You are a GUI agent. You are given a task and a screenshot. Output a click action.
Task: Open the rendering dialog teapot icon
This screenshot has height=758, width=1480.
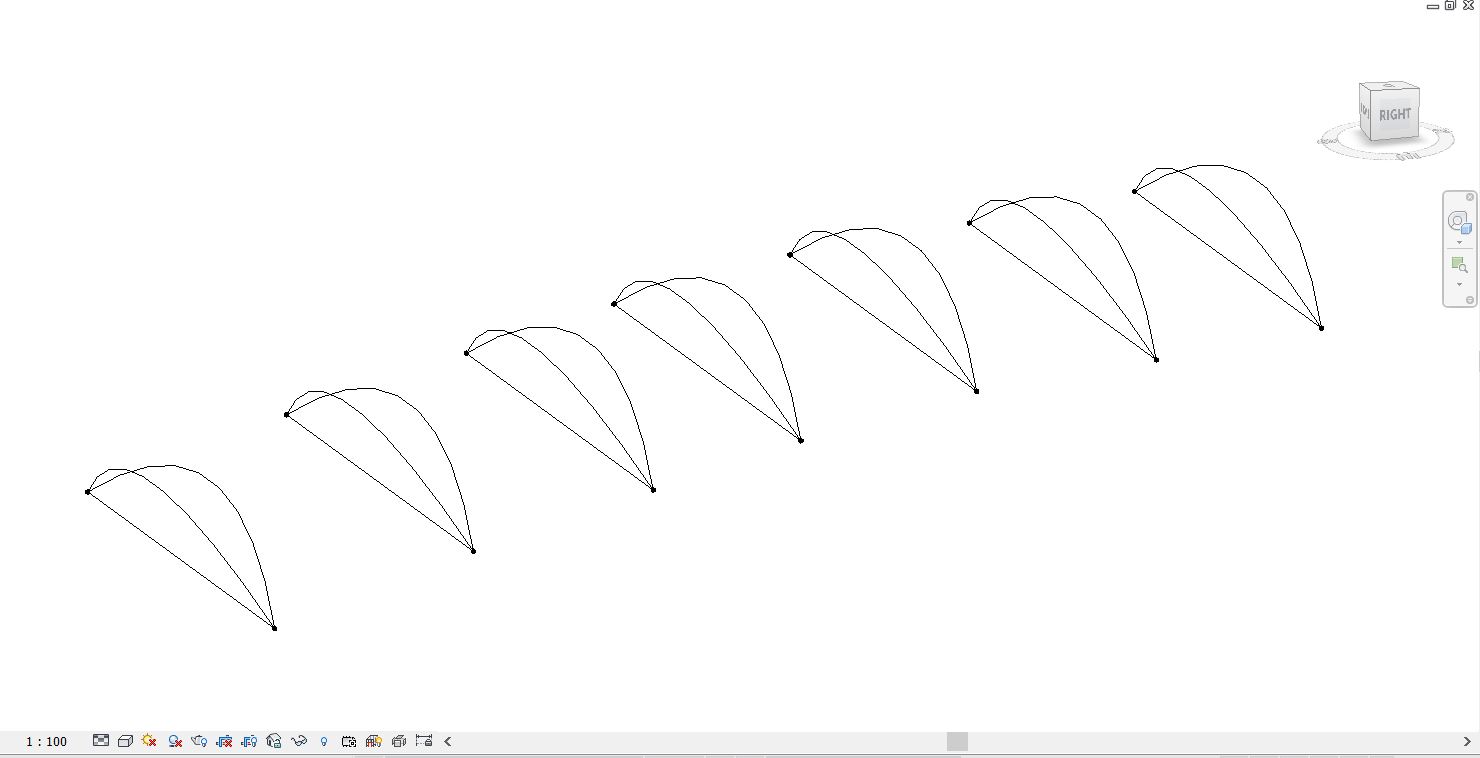199,741
